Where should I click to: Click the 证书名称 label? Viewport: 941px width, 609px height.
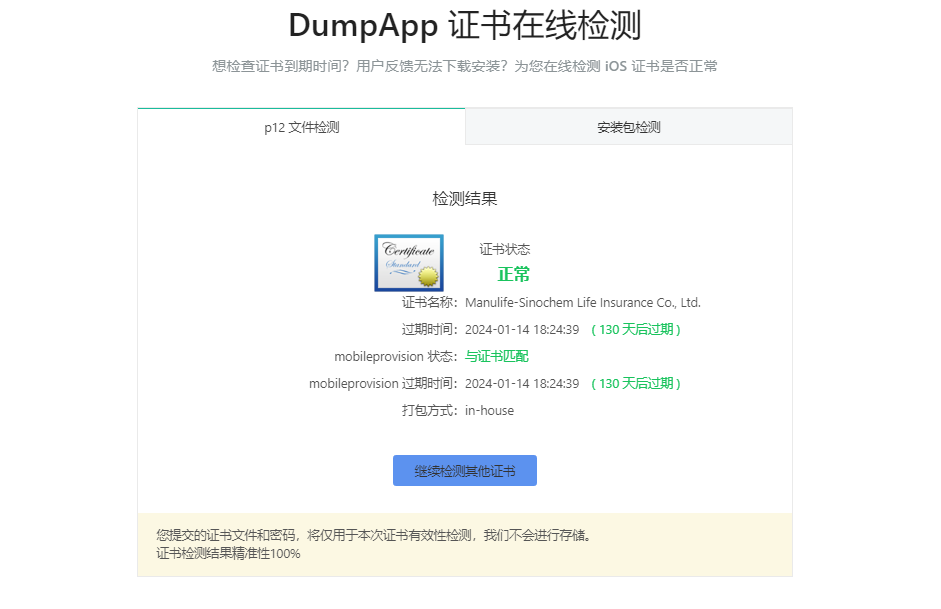tap(429, 302)
